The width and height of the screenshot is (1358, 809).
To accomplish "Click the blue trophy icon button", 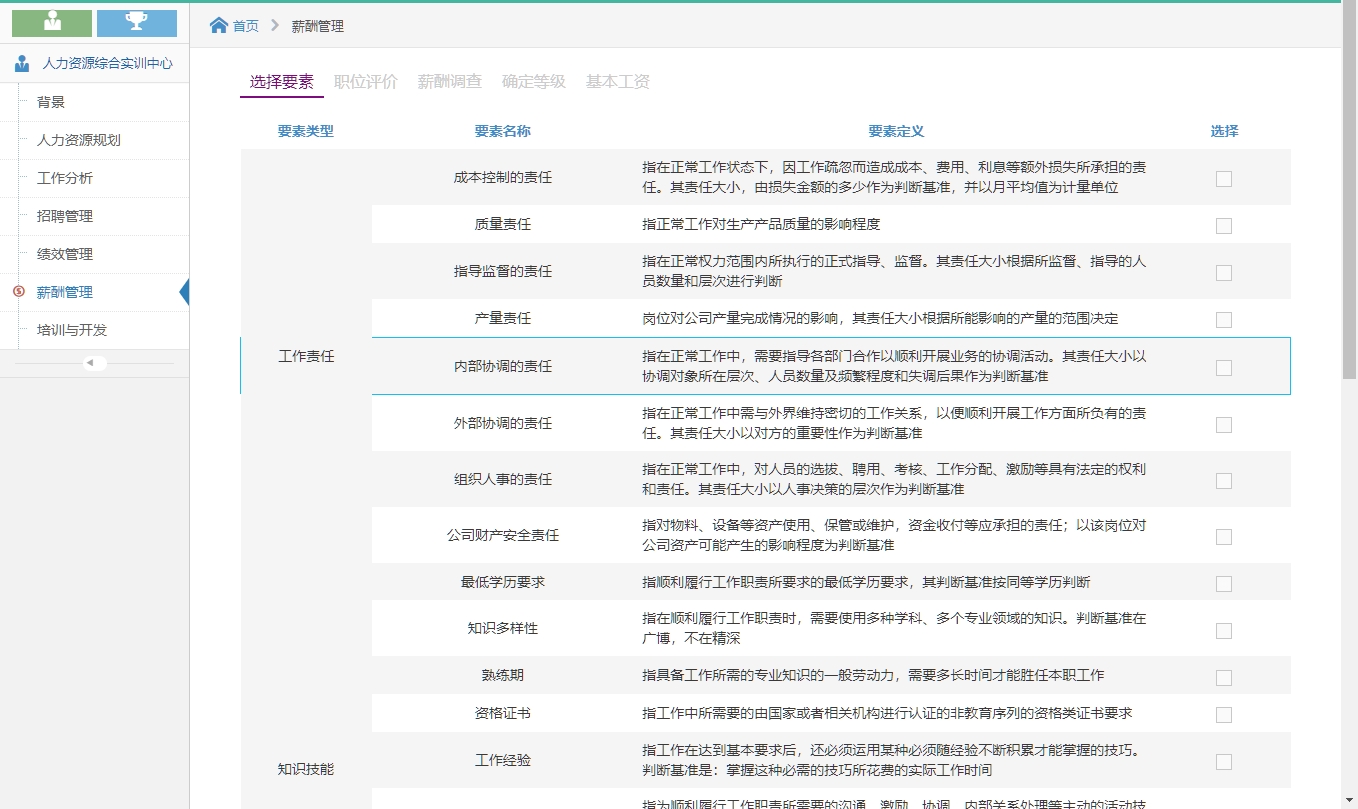I will click(x=137, y=23).
